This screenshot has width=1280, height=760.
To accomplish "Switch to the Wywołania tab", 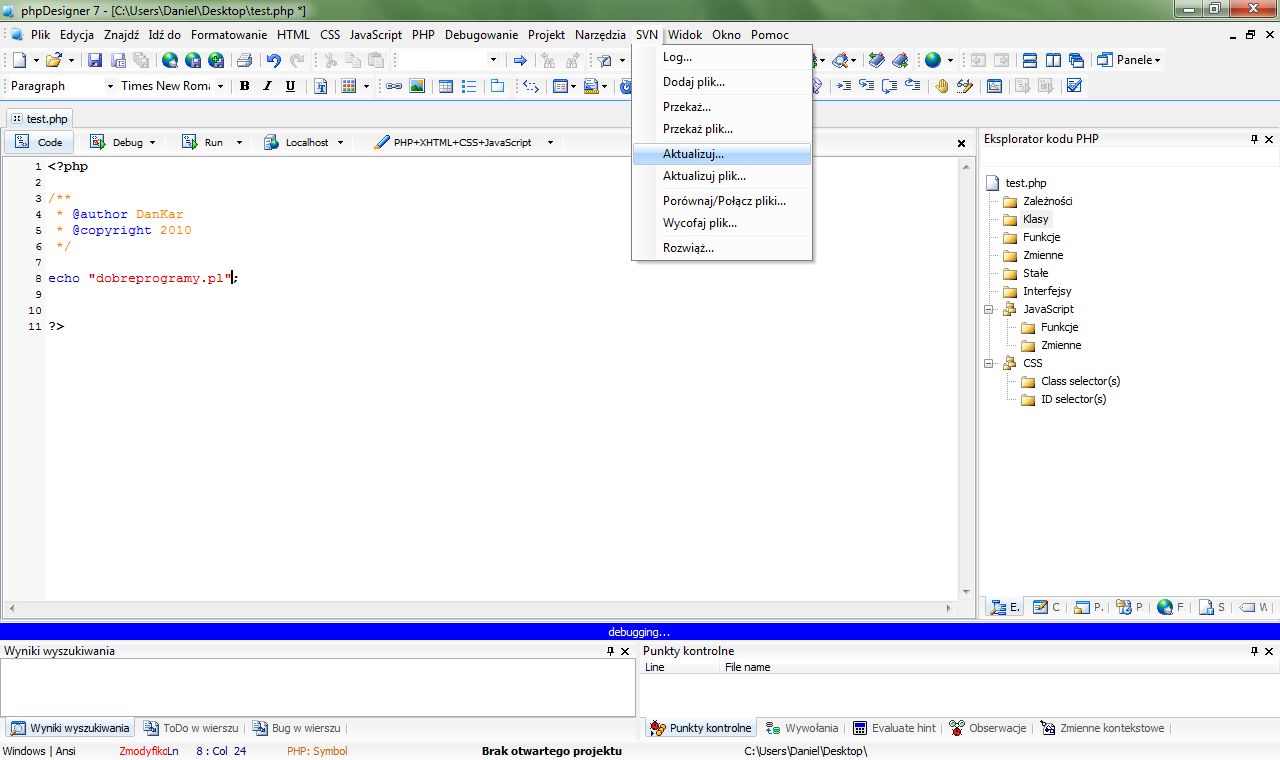I will tap(803, 728).
